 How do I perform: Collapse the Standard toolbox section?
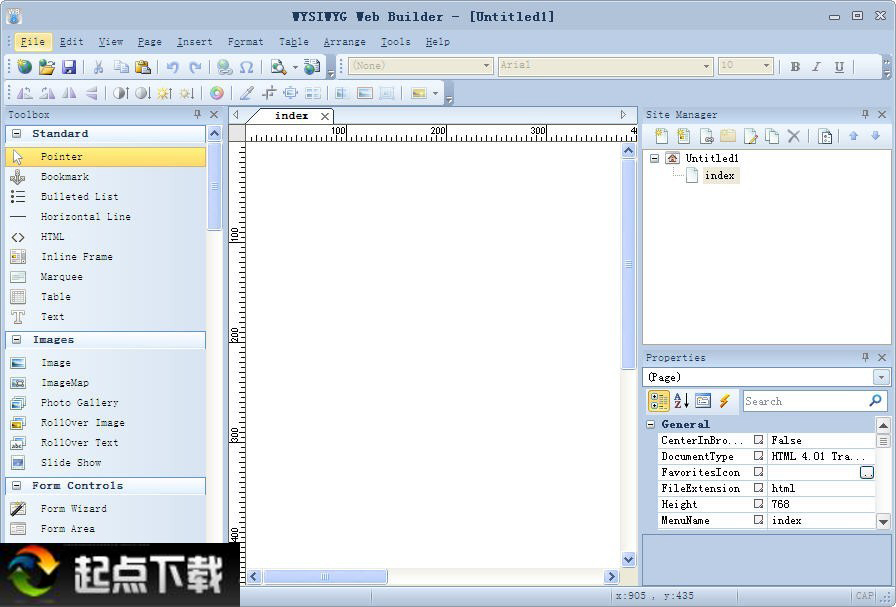click(x=17, y=133)
